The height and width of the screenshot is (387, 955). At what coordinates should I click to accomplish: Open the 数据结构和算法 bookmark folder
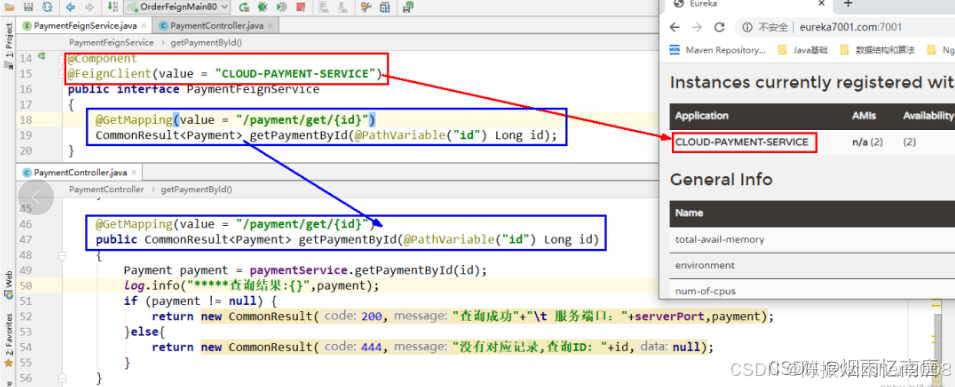tap(878, 51)
